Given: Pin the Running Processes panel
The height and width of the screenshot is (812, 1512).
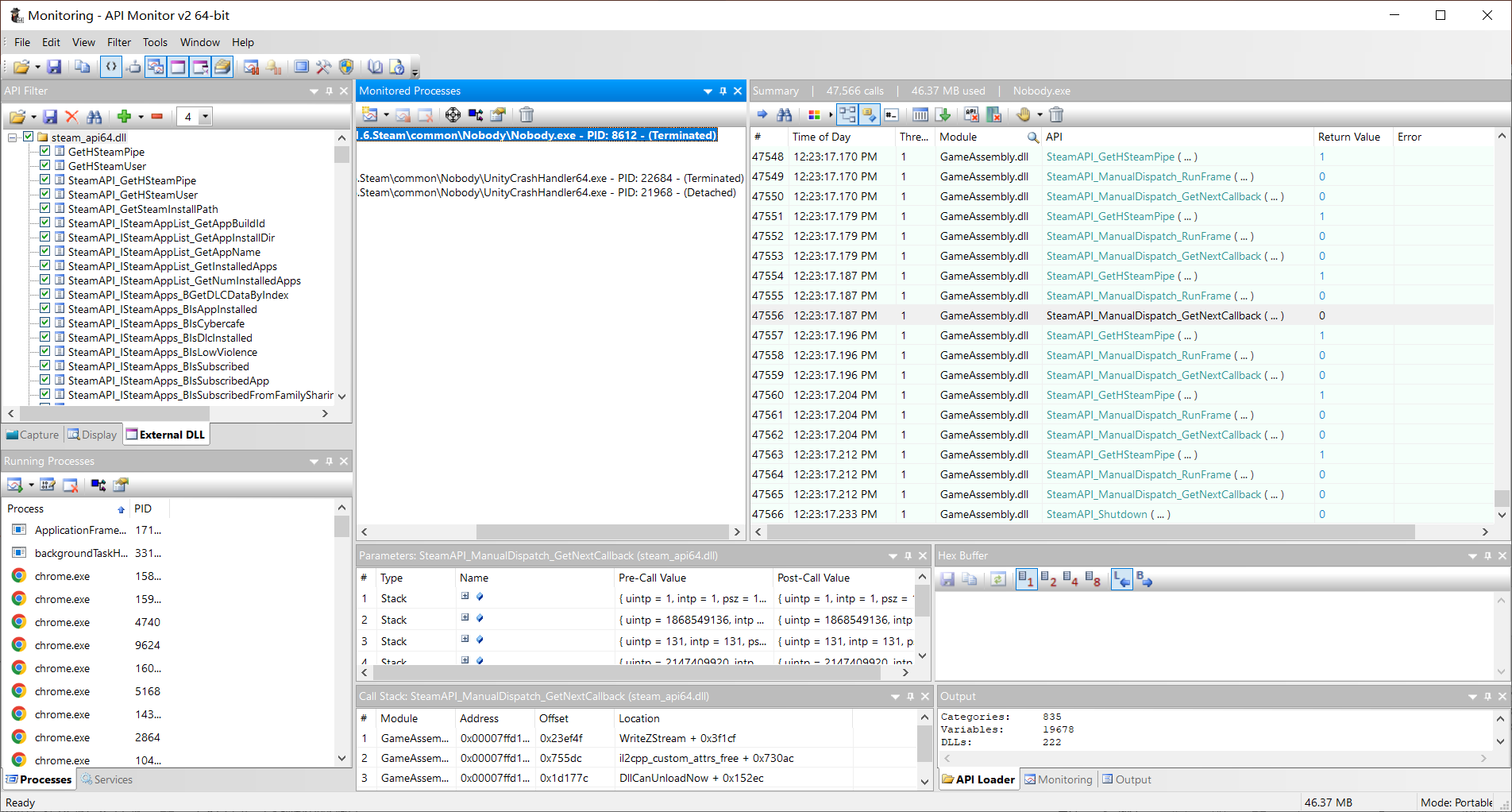Looking at the screenshot, I should [x=329, y=462].
